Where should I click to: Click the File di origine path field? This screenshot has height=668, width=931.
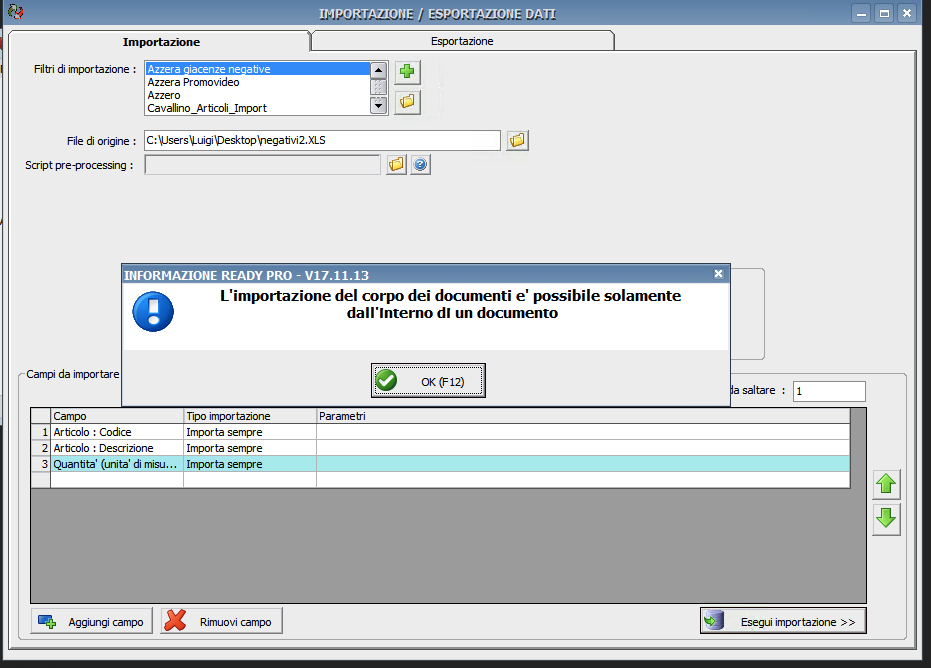click(x=322, y=140)
